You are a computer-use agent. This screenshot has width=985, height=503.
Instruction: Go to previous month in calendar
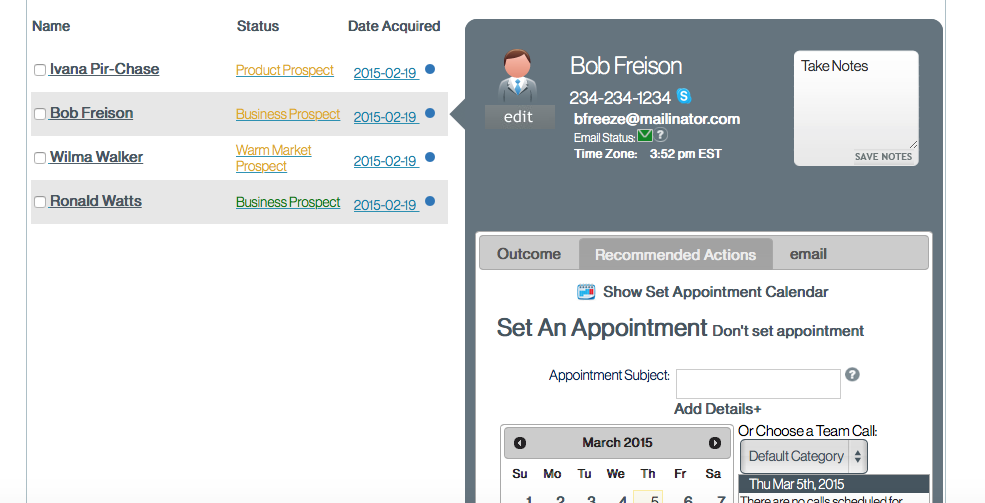520,443
